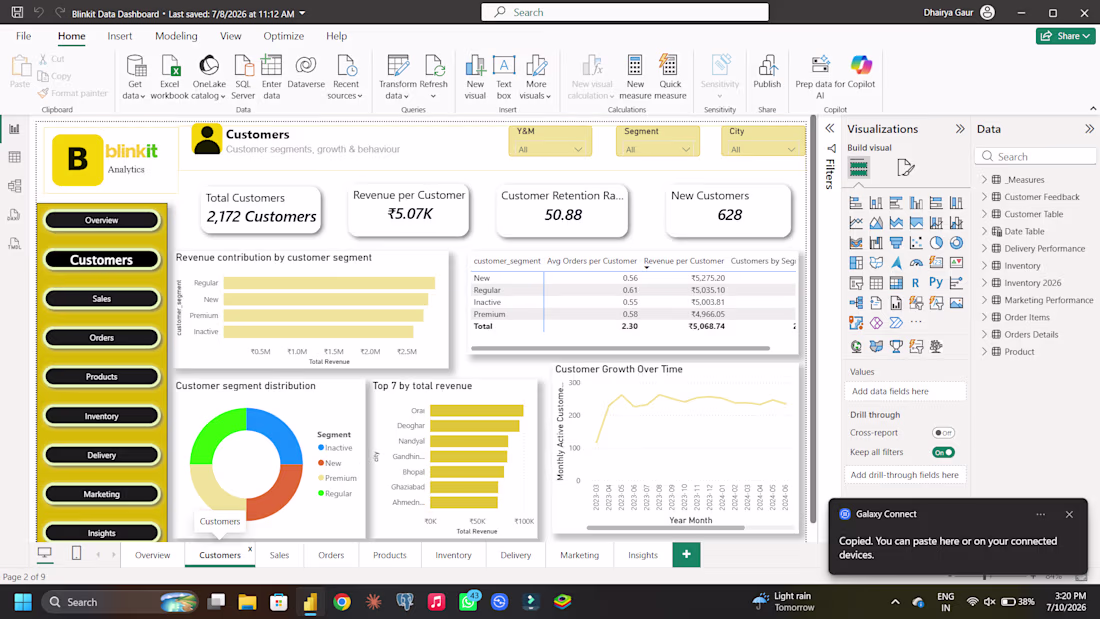Click the Delivery navigation button
1100x619 pixels.
tap(102, 455)
